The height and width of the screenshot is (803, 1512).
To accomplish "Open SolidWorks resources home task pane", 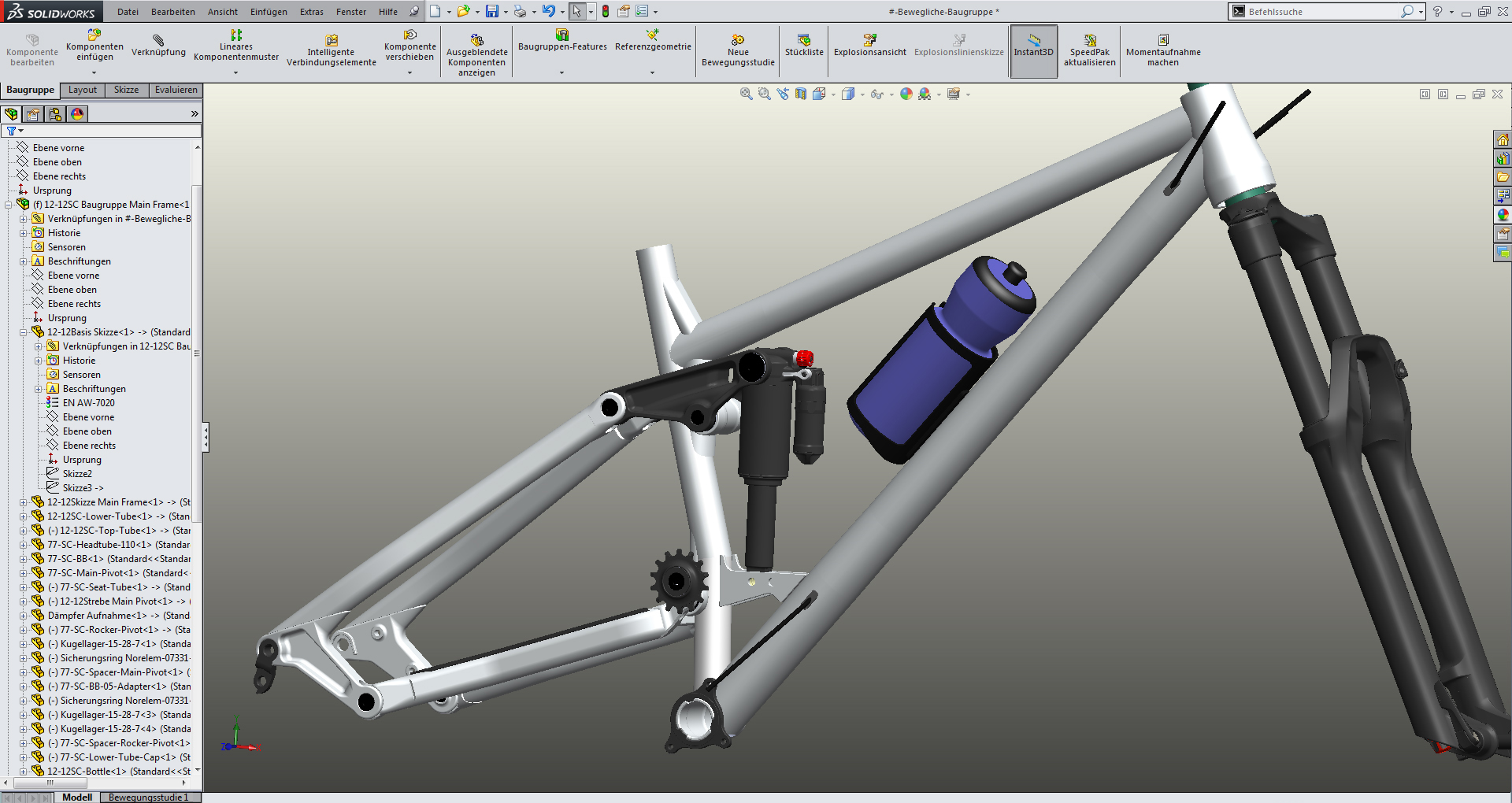I will coord(1503,139).
